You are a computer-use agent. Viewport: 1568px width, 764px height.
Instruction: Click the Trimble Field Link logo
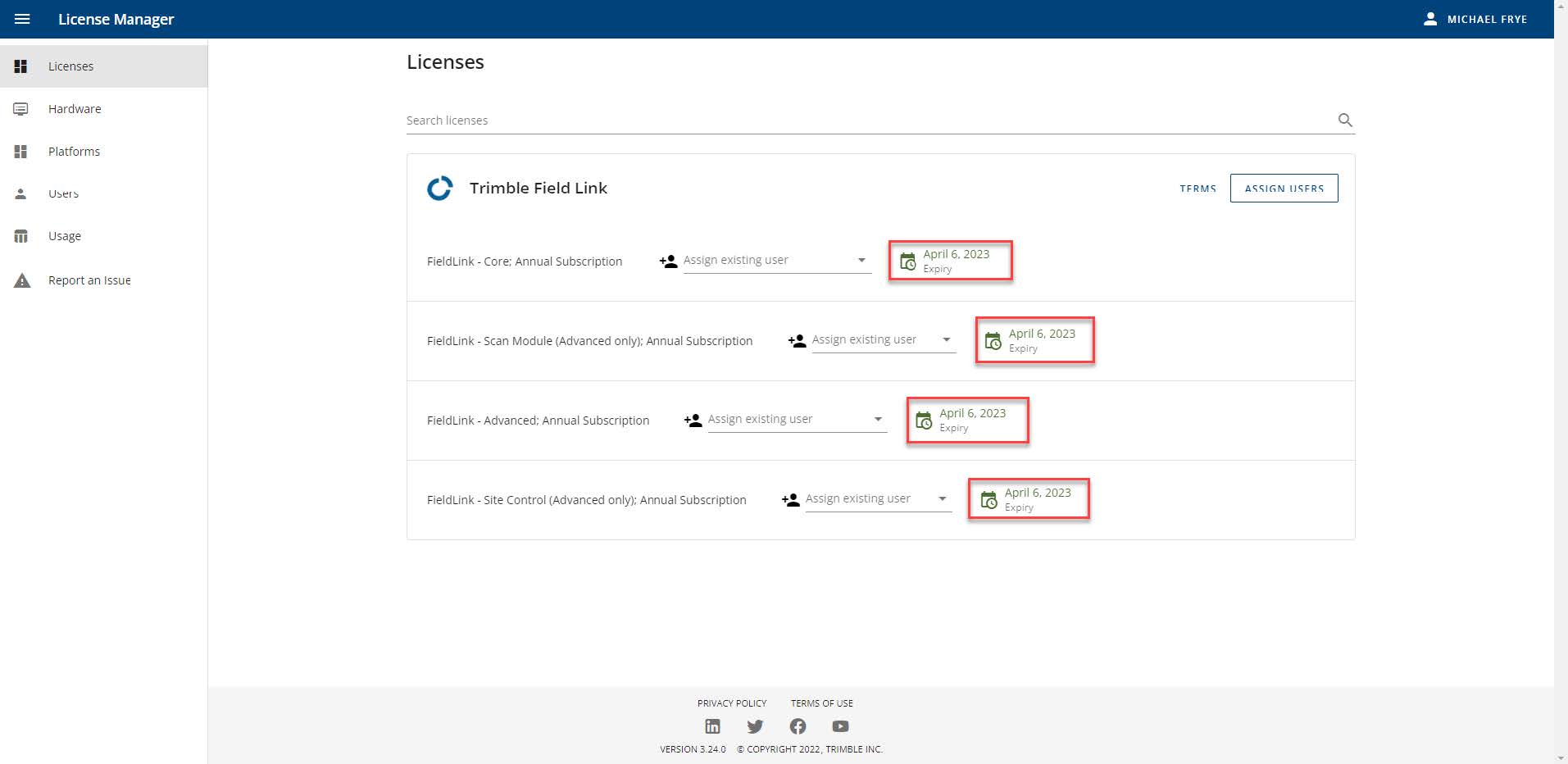[439, 188]
